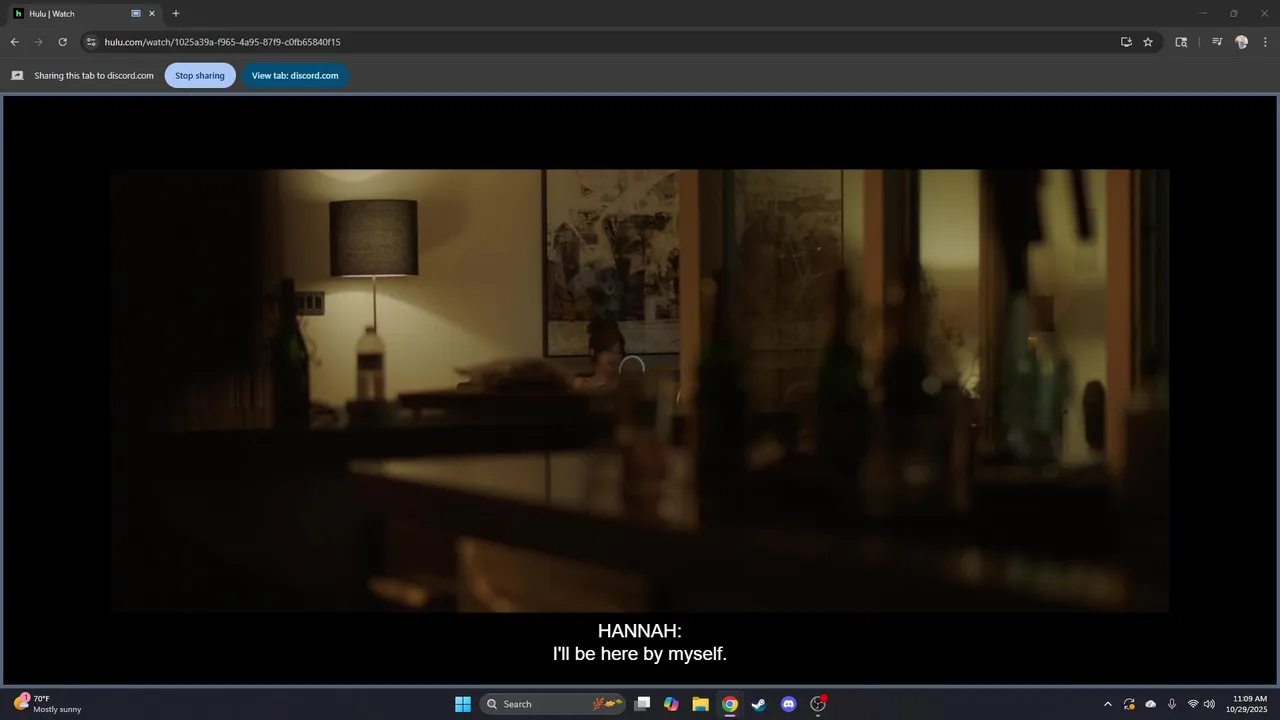Click the forward navigation arrow
The image size is (1280, 720).
[39, 42]
